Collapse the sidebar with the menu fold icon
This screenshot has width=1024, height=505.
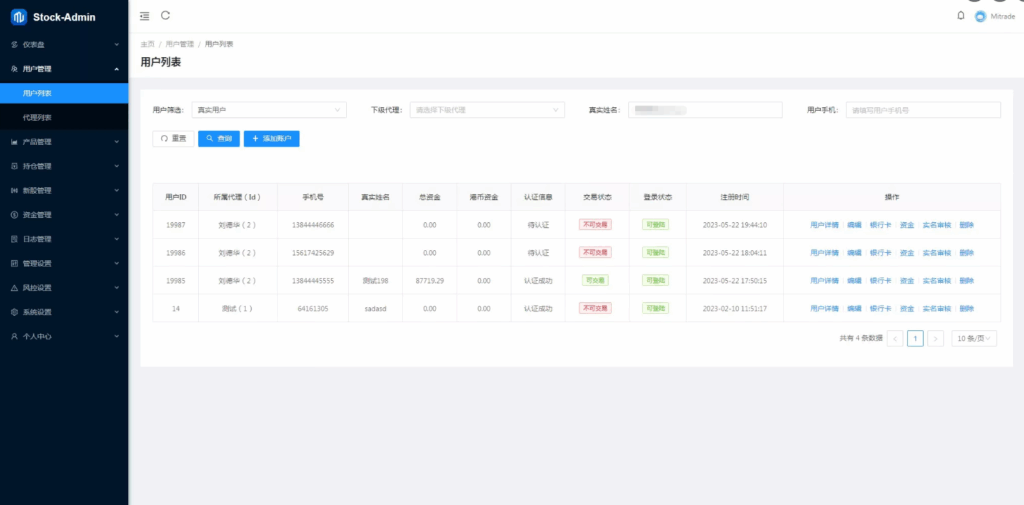[144, 16]
